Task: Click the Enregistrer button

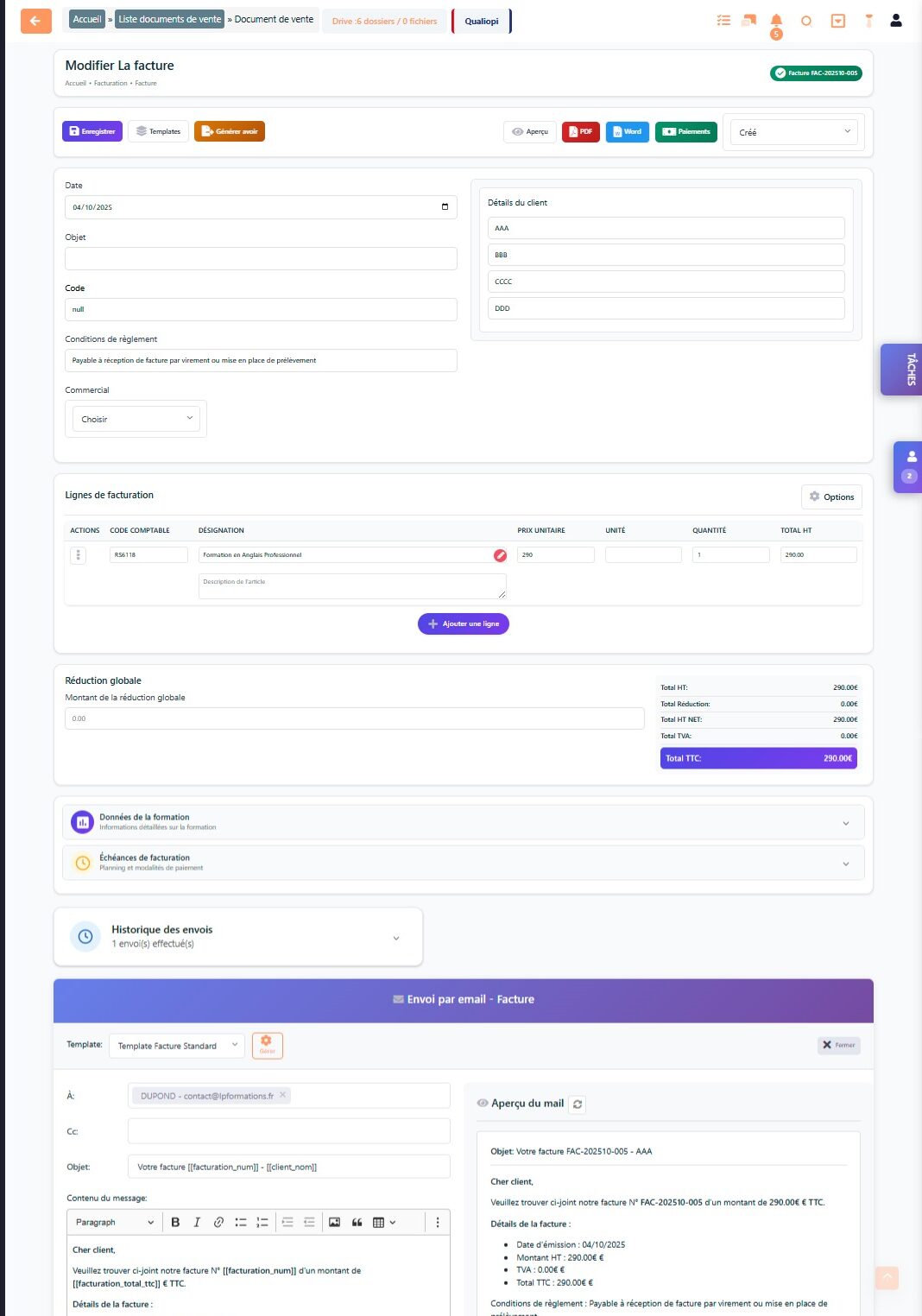Action: pyautogui.click(x=92, y=131)
